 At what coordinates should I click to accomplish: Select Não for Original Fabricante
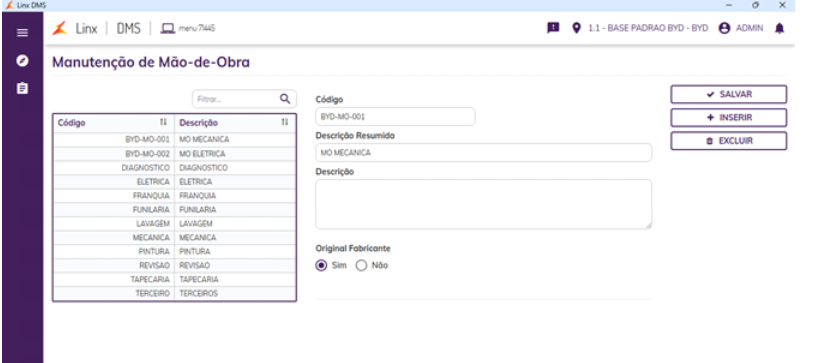(361, 266)
